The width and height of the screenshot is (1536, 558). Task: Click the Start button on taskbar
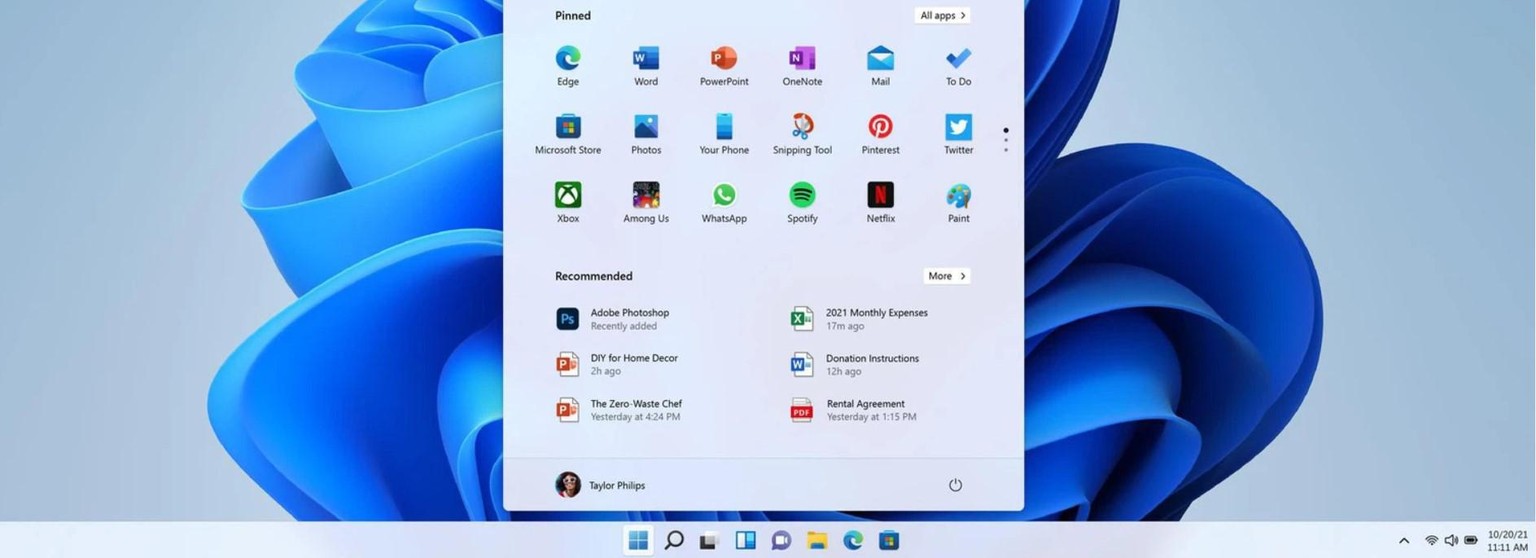[637, 541]
